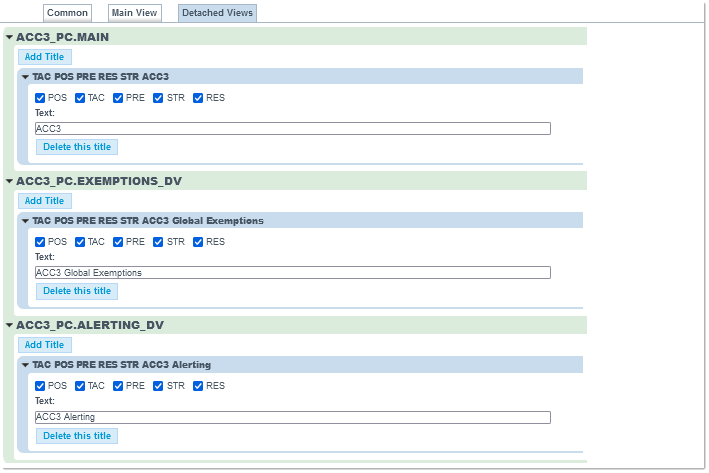Uncheck POS for the ACC3 main title
Image resolution: width=709 pixels, height=473 pixels.
(x=40, y=98)
